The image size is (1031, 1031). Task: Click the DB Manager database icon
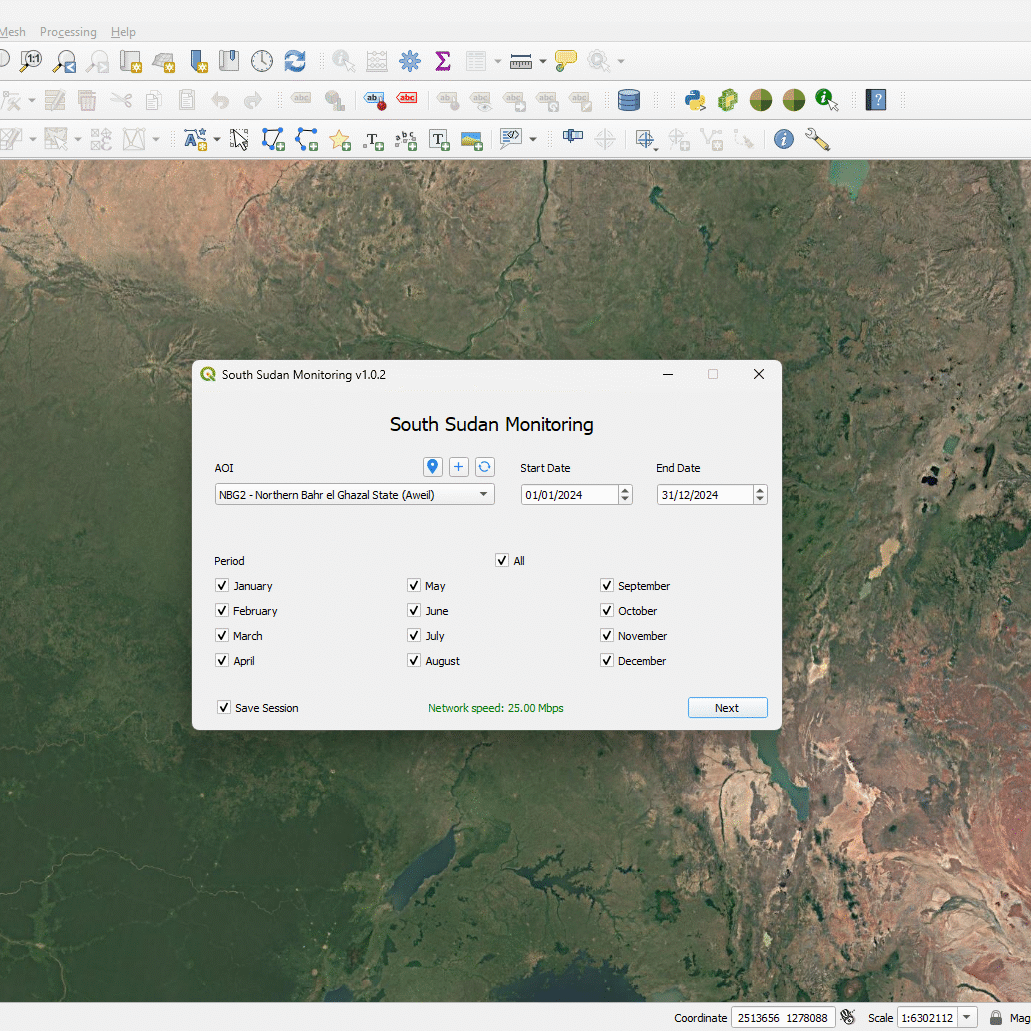click(629, 100)
